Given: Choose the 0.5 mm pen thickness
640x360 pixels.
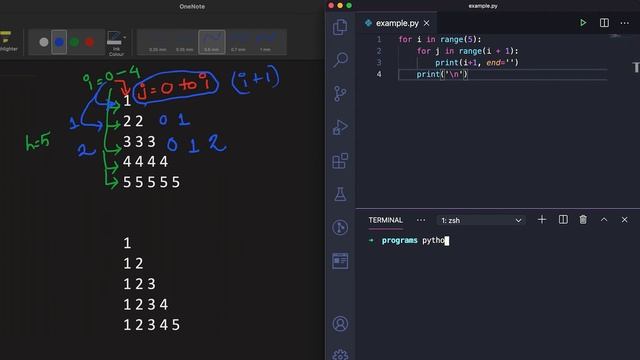Looking at the screenshot, I should pyautogui.click(x=211, y=42).
